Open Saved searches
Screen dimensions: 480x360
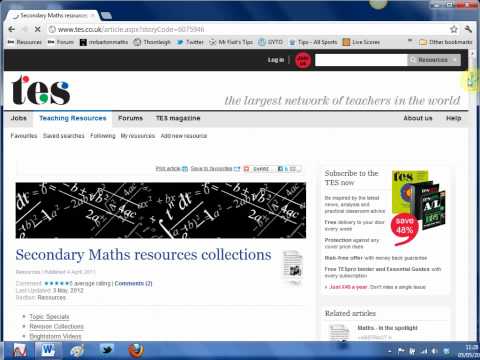[x=64, y=136]
